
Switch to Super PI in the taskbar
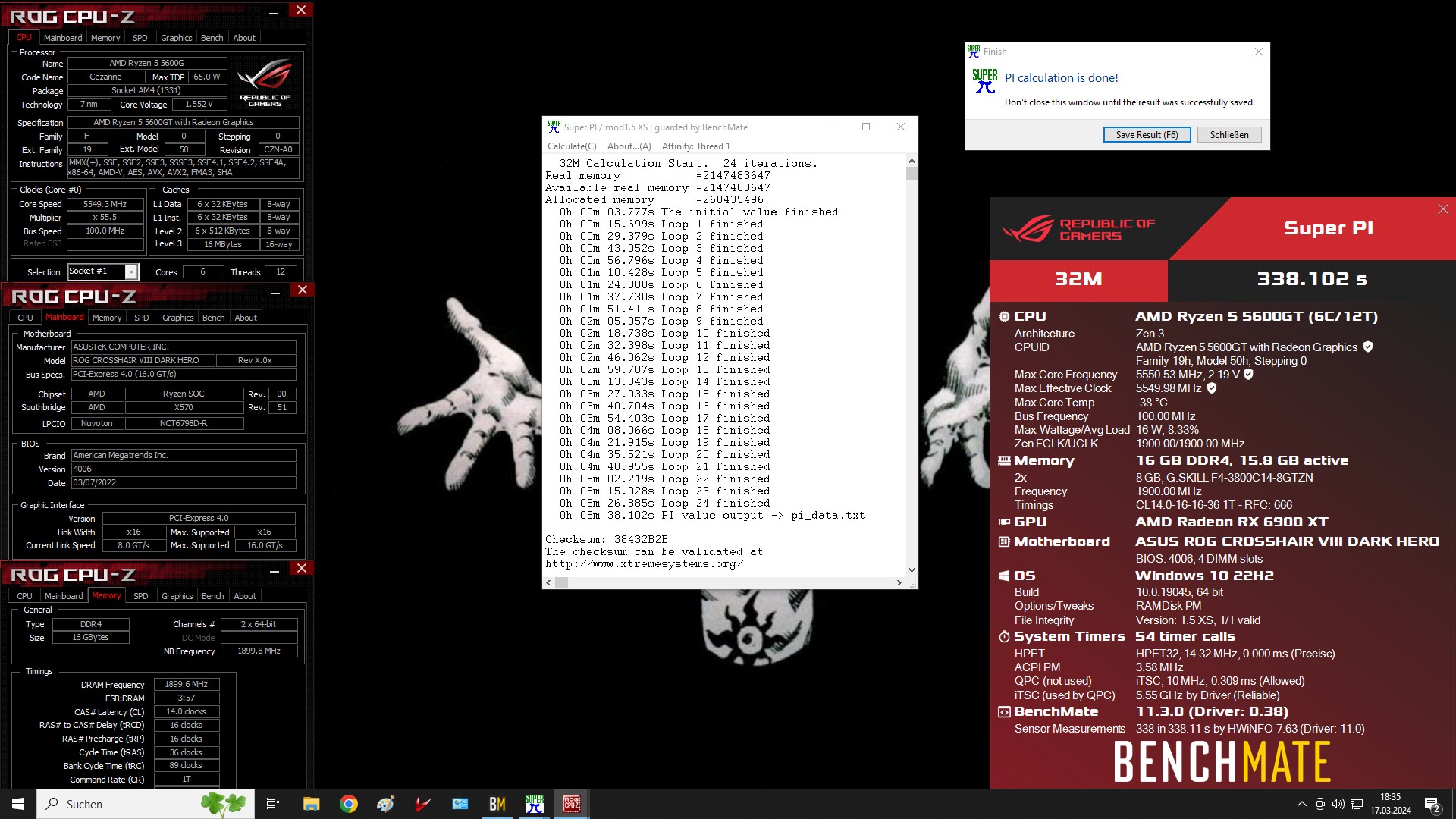click(534, 804)
